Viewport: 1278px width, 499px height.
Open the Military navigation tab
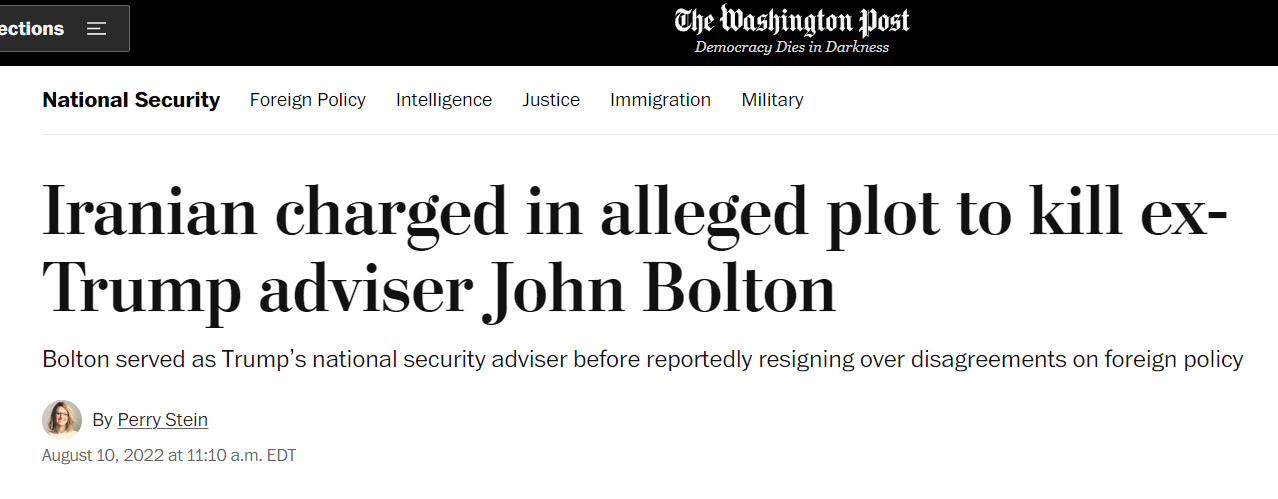tap(772, 100)
